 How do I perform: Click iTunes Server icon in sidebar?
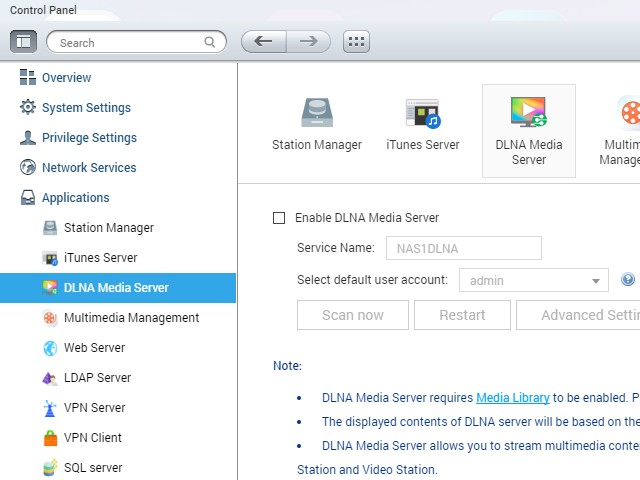[50, 258]
